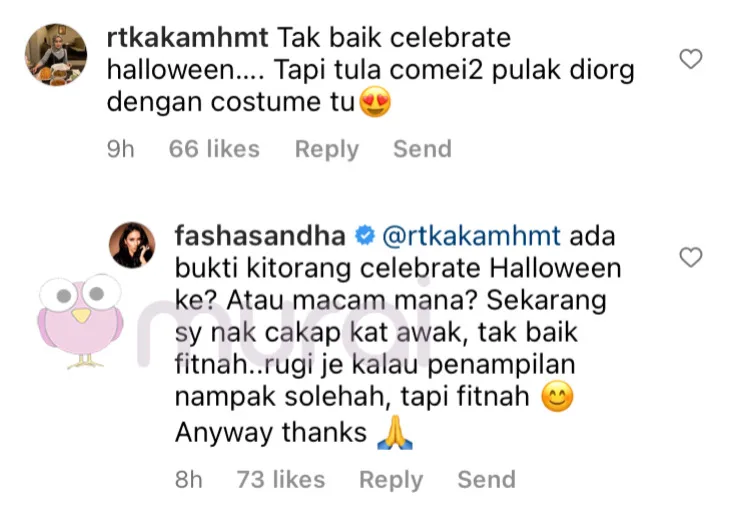Send the fashasandha comment to someone
Viewport: 750px width, 516px height.
coord(486,479)
